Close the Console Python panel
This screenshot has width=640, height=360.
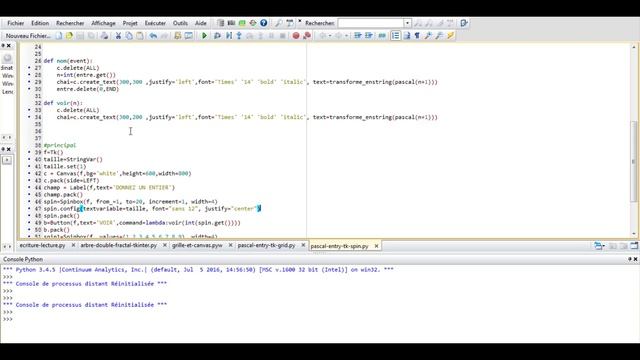coord(636,259)
